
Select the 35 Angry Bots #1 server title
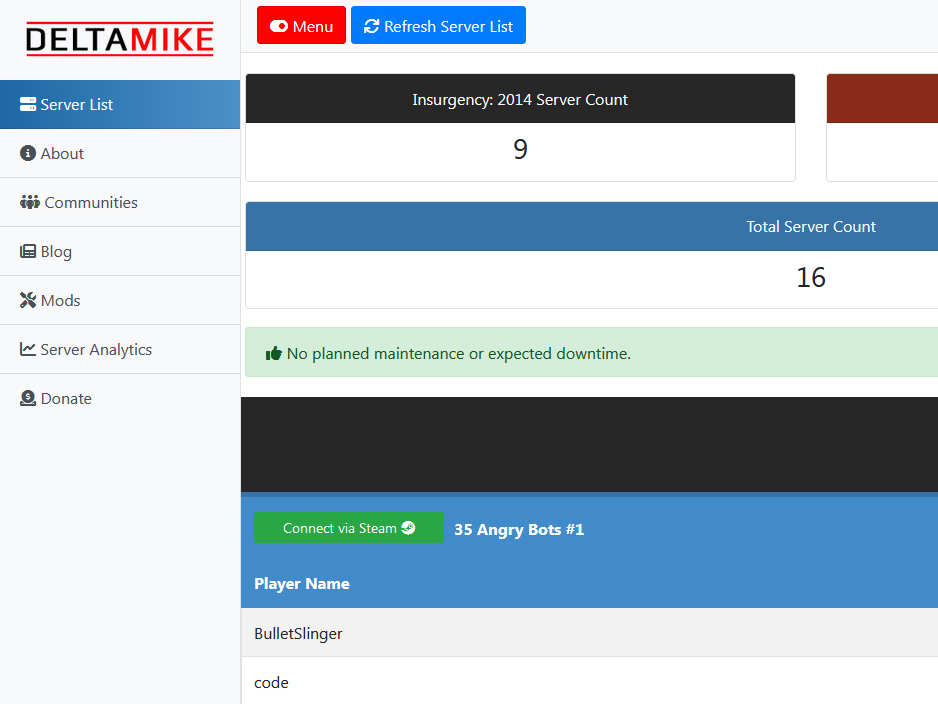519,530
